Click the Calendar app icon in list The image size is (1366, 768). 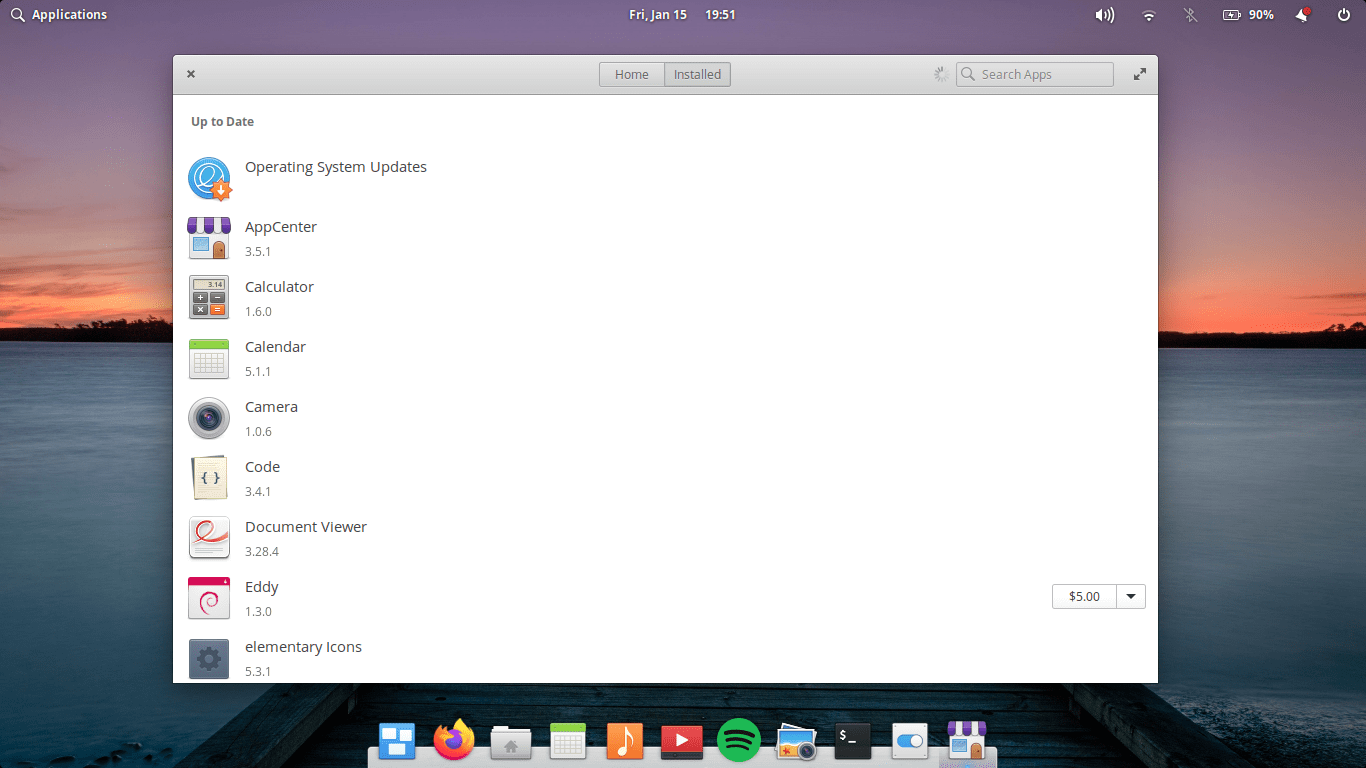click(x=209, y=359)
